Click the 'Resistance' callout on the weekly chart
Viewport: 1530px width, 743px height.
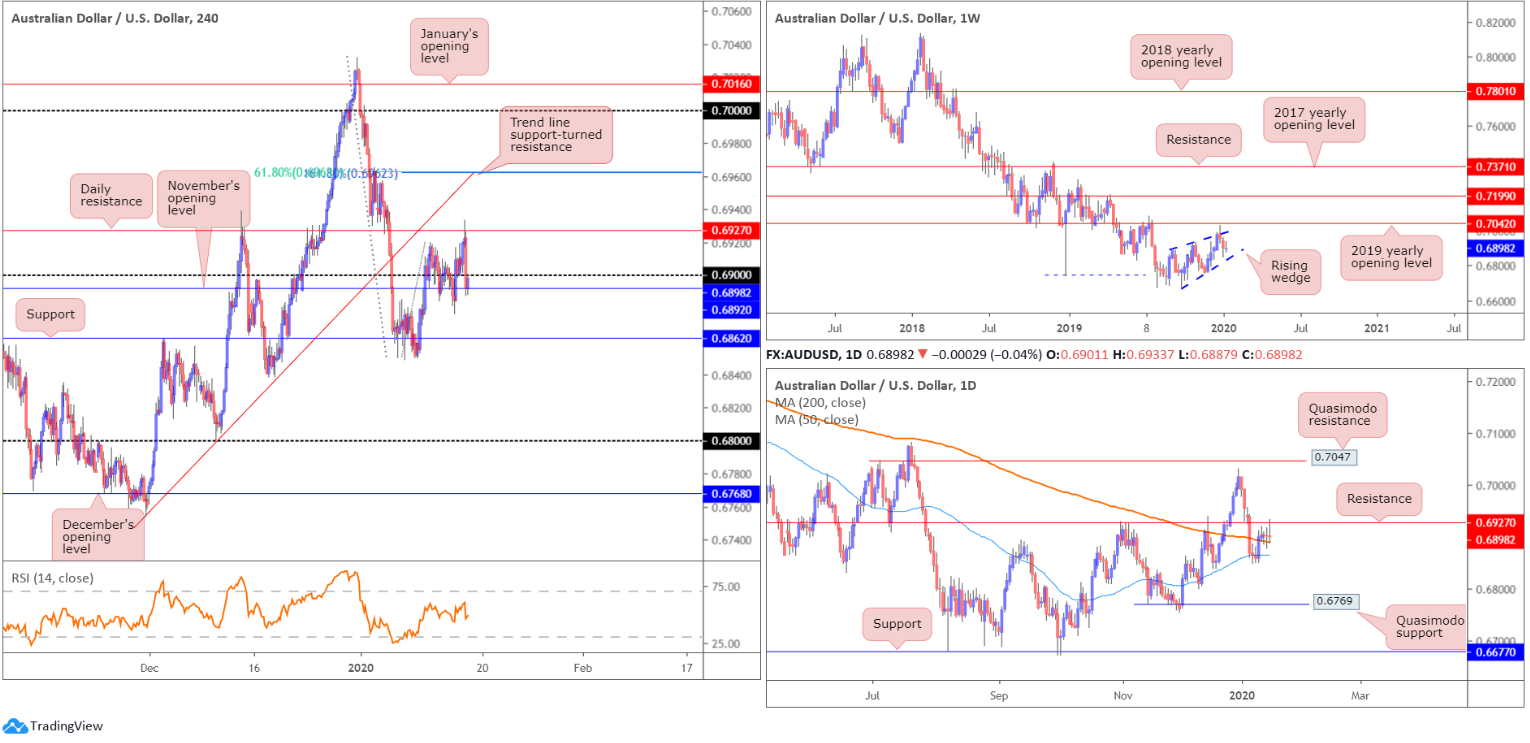point(1198,140)
